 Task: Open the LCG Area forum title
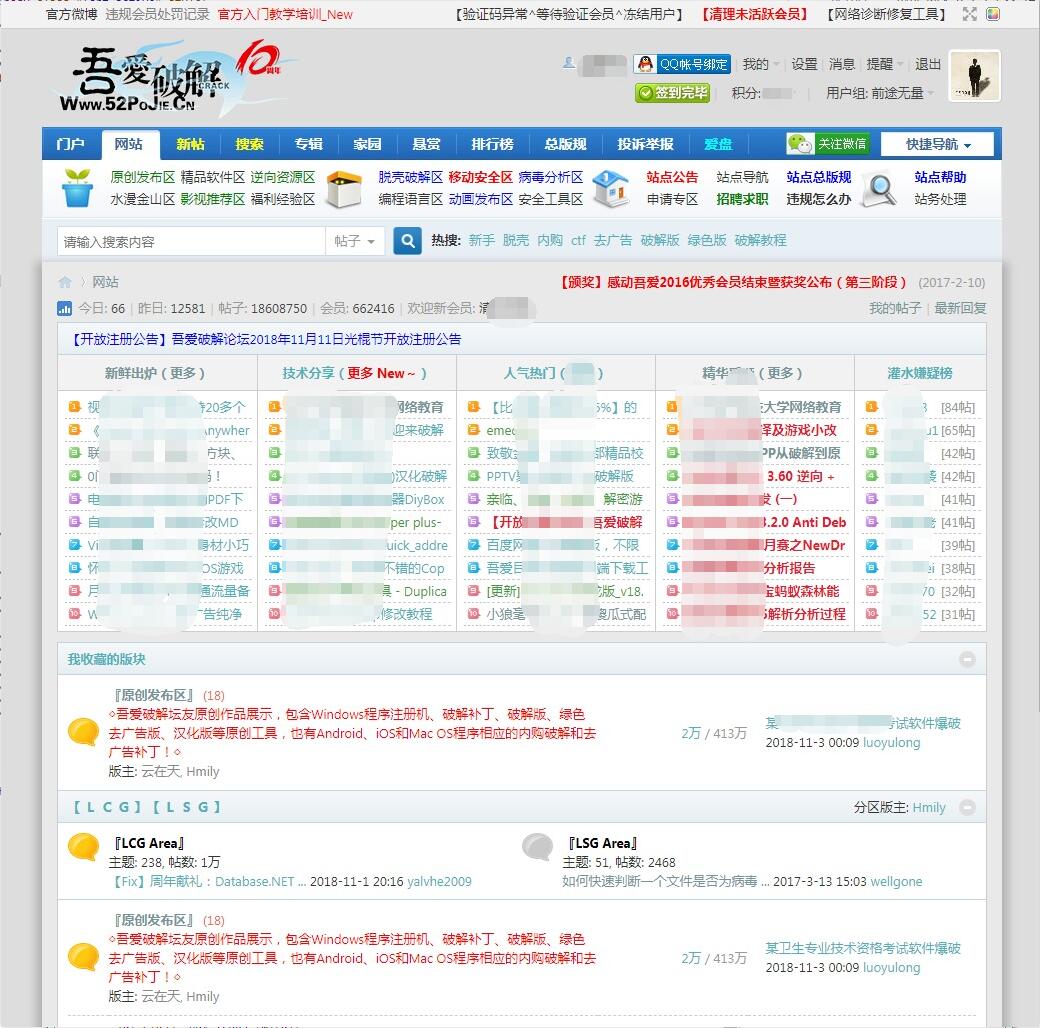click(149, 844)
